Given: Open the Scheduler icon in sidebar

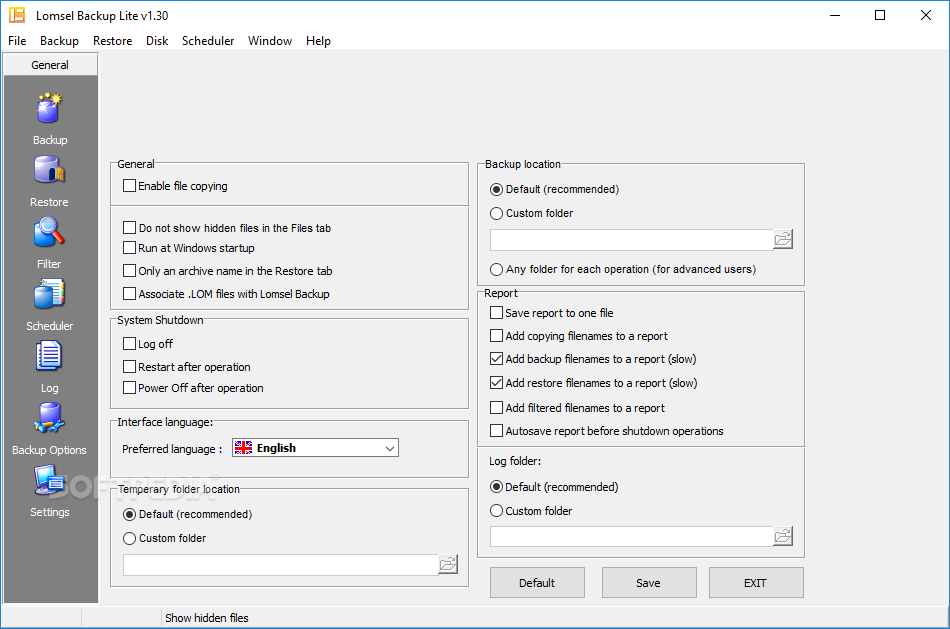Looking at the screenshot, I should (49, 295).
